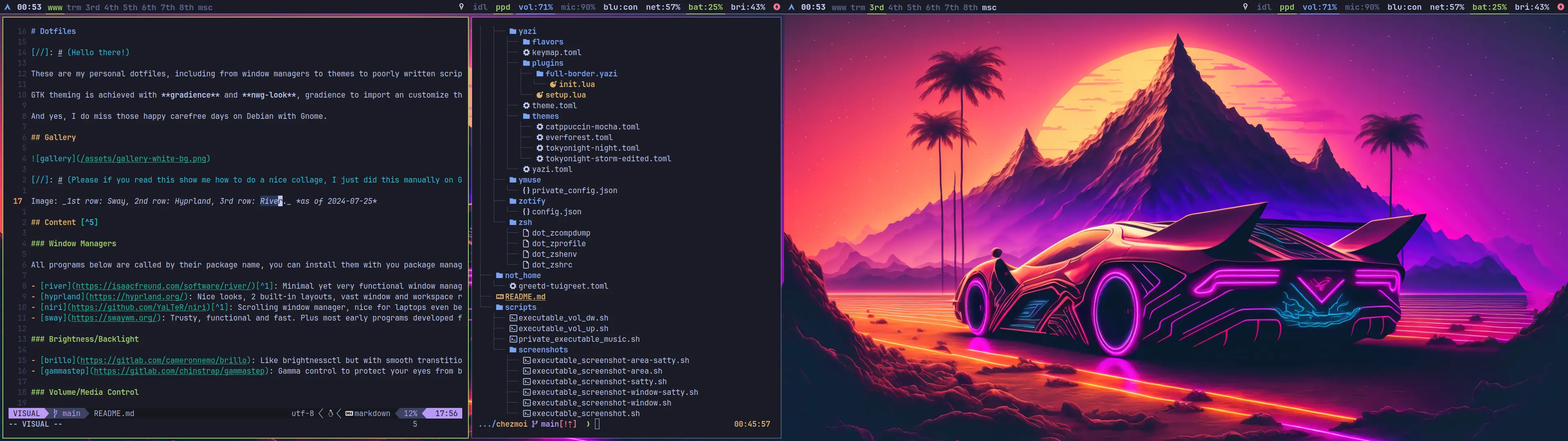Click the gear icon beside keymap.toml
Screen dimensions: 1568x441
coord(526,52)
